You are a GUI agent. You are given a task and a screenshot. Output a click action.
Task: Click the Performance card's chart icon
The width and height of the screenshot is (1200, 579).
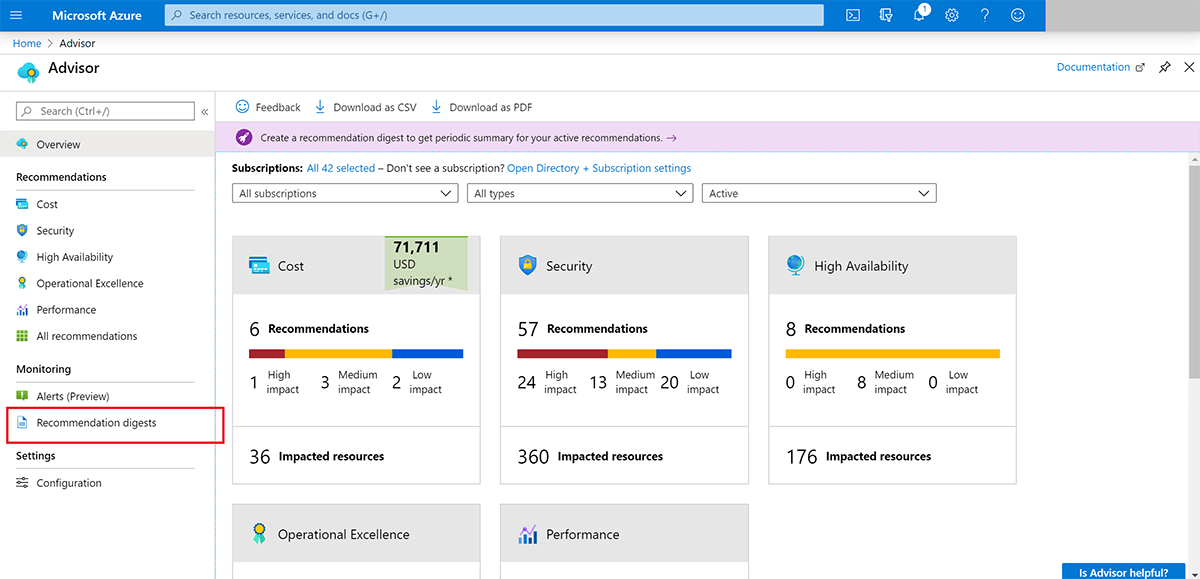(x=528, y=535)
